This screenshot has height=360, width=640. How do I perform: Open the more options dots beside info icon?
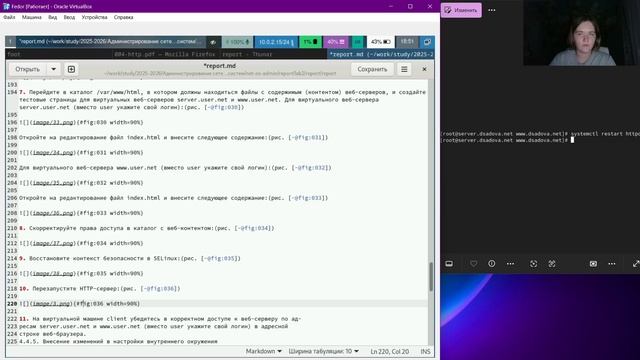pos(510,264)
